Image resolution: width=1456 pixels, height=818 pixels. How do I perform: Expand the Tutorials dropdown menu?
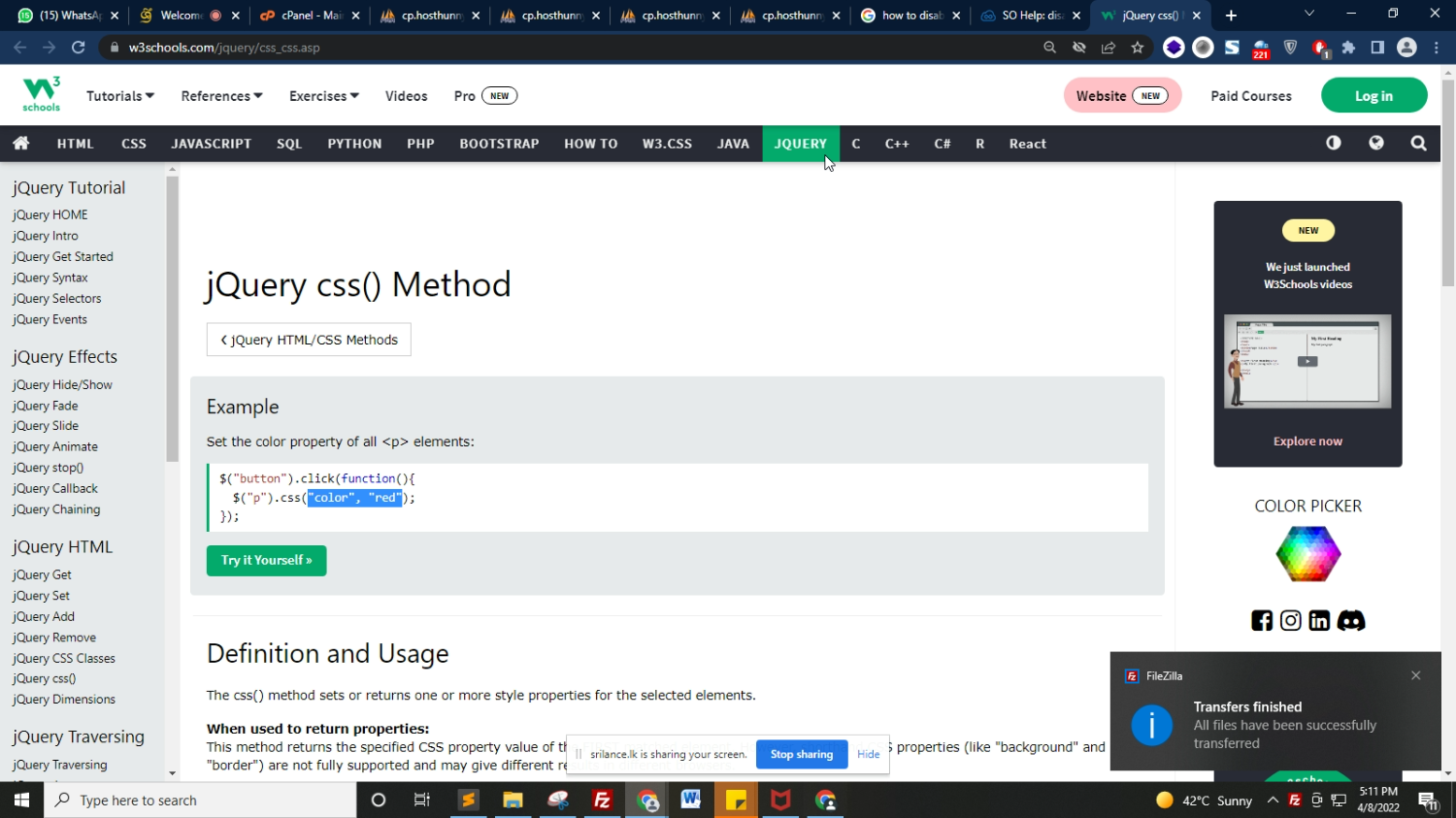tap(120, 96)
